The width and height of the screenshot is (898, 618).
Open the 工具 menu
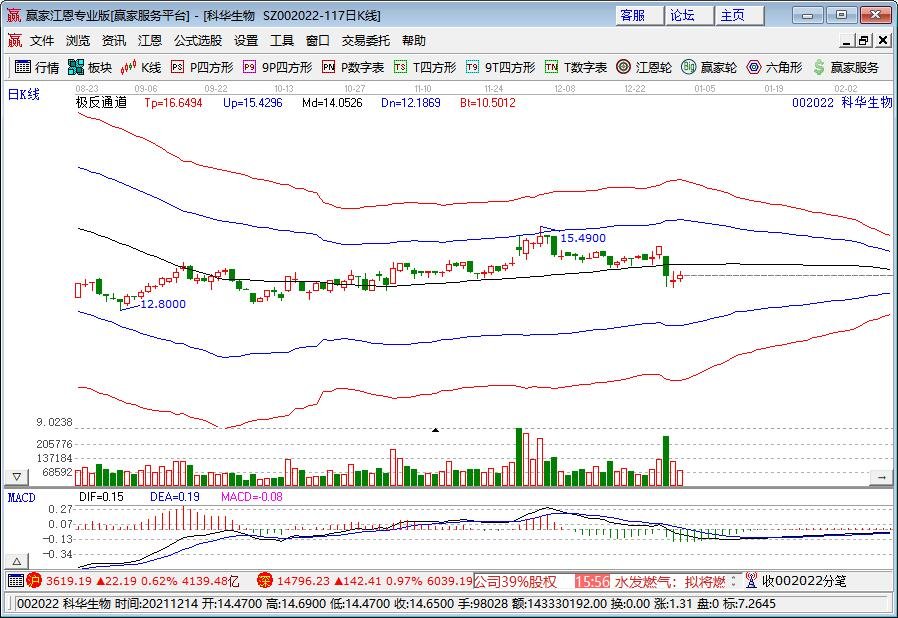pos(282,41)
